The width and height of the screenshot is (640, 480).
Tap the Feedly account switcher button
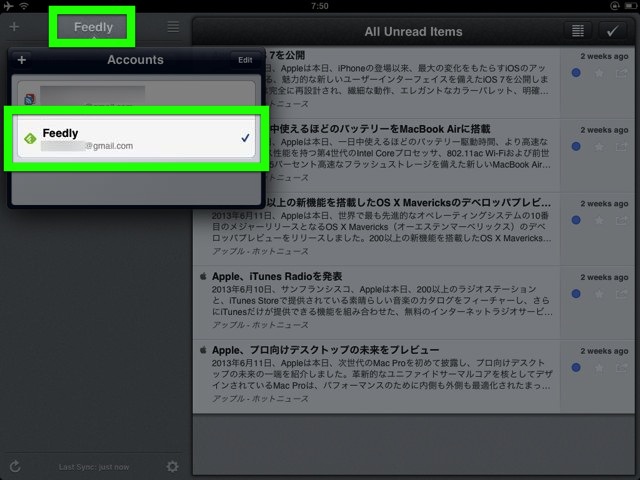92,27
